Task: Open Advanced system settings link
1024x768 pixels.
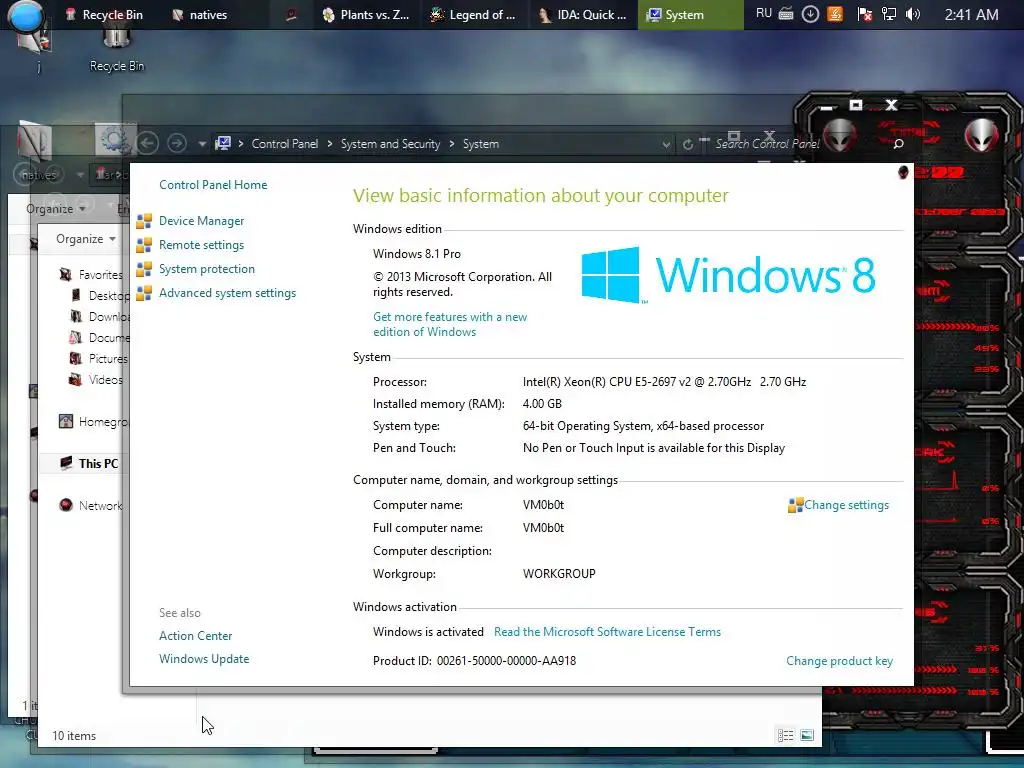Action: (227, 293)
